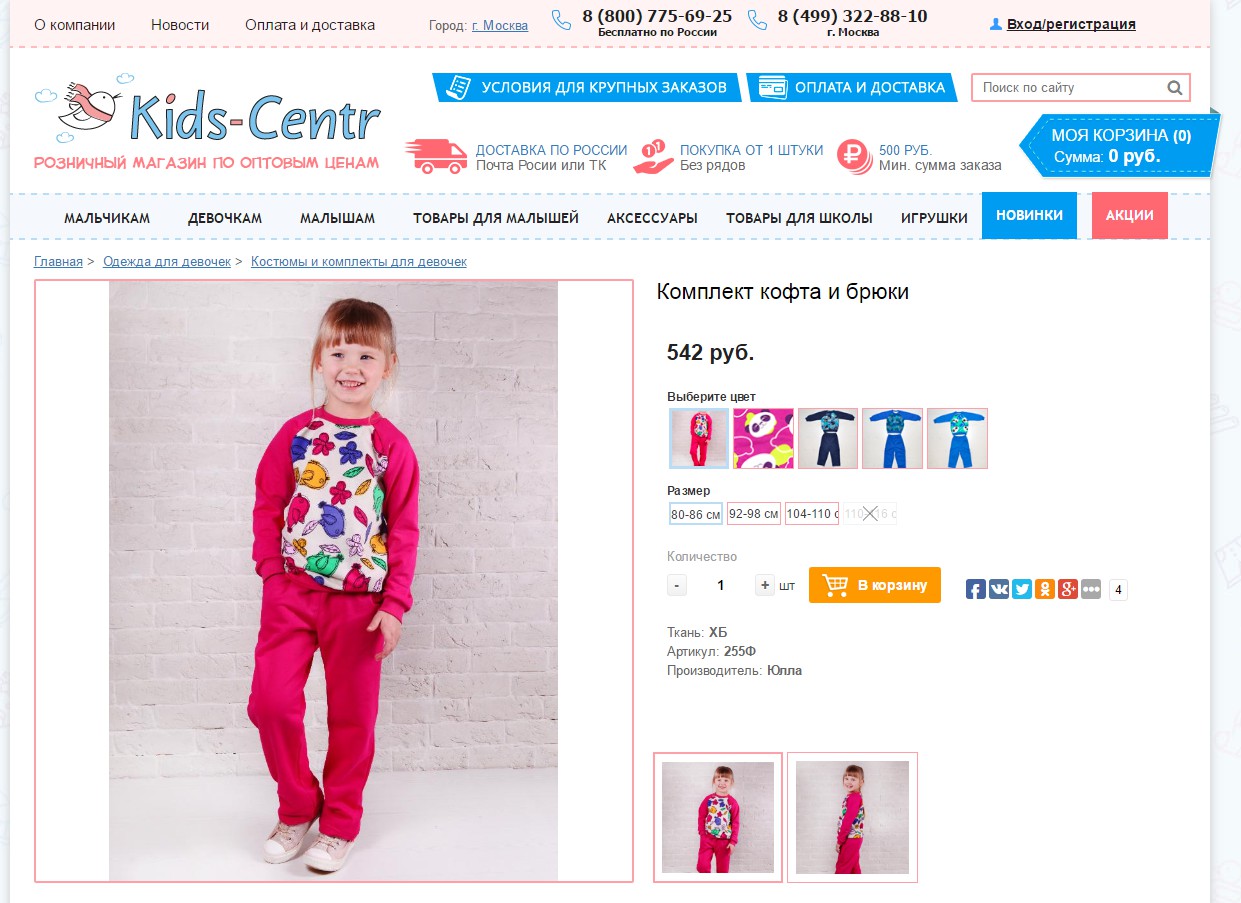1241x903 pixels.
Task: Decrease quantity with minus button
Action: [677, 585]
